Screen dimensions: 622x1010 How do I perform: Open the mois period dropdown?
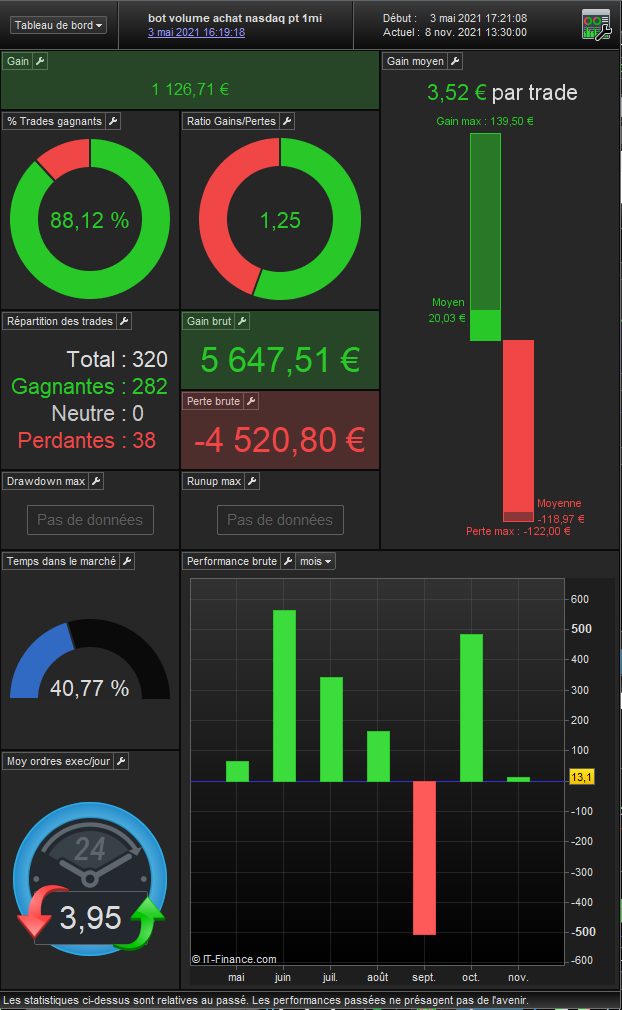[x=316, y=561]
